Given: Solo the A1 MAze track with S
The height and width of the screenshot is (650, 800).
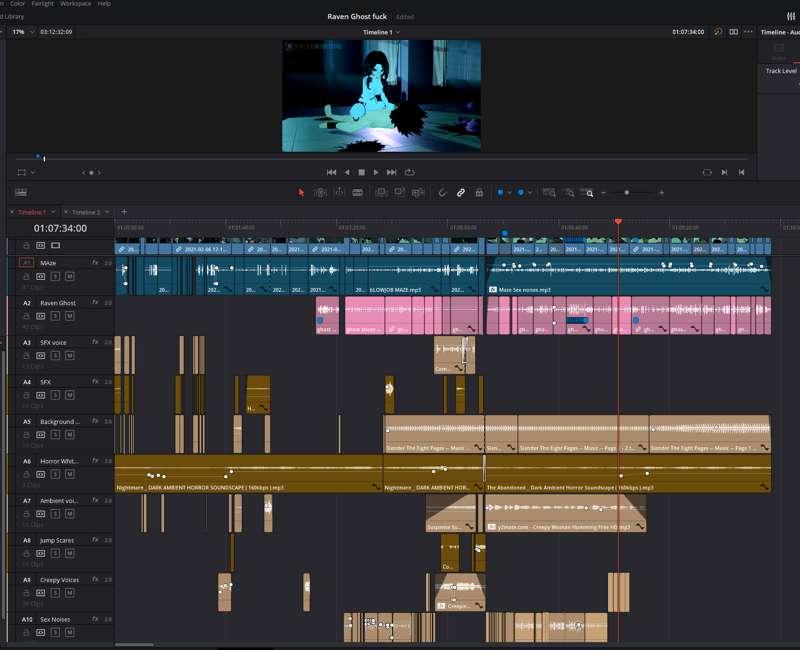Looking at the screenshot, I should pyautogui.click(x=55, y=277).
